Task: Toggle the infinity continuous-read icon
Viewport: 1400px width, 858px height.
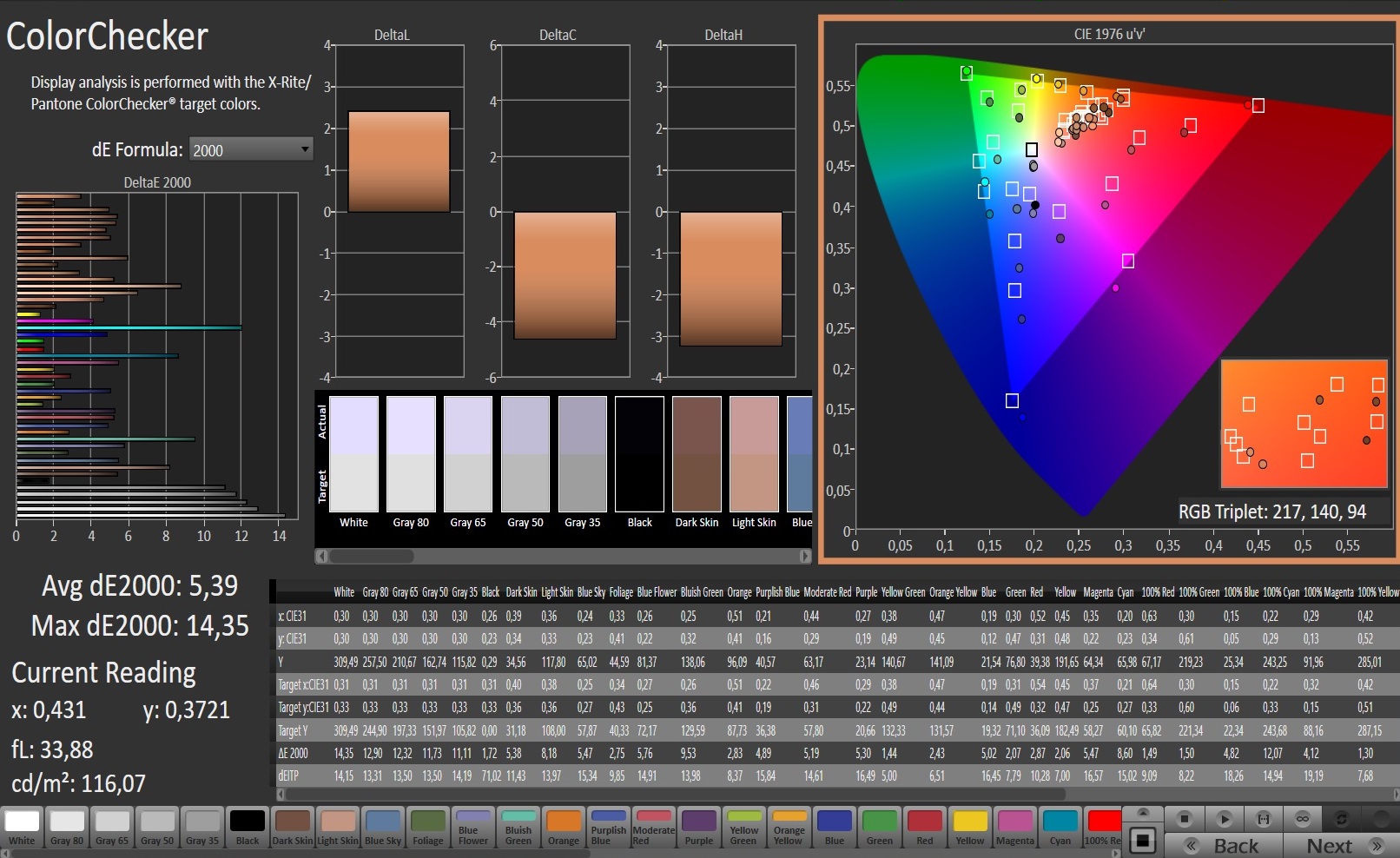Action: [x=1303, y=819]
